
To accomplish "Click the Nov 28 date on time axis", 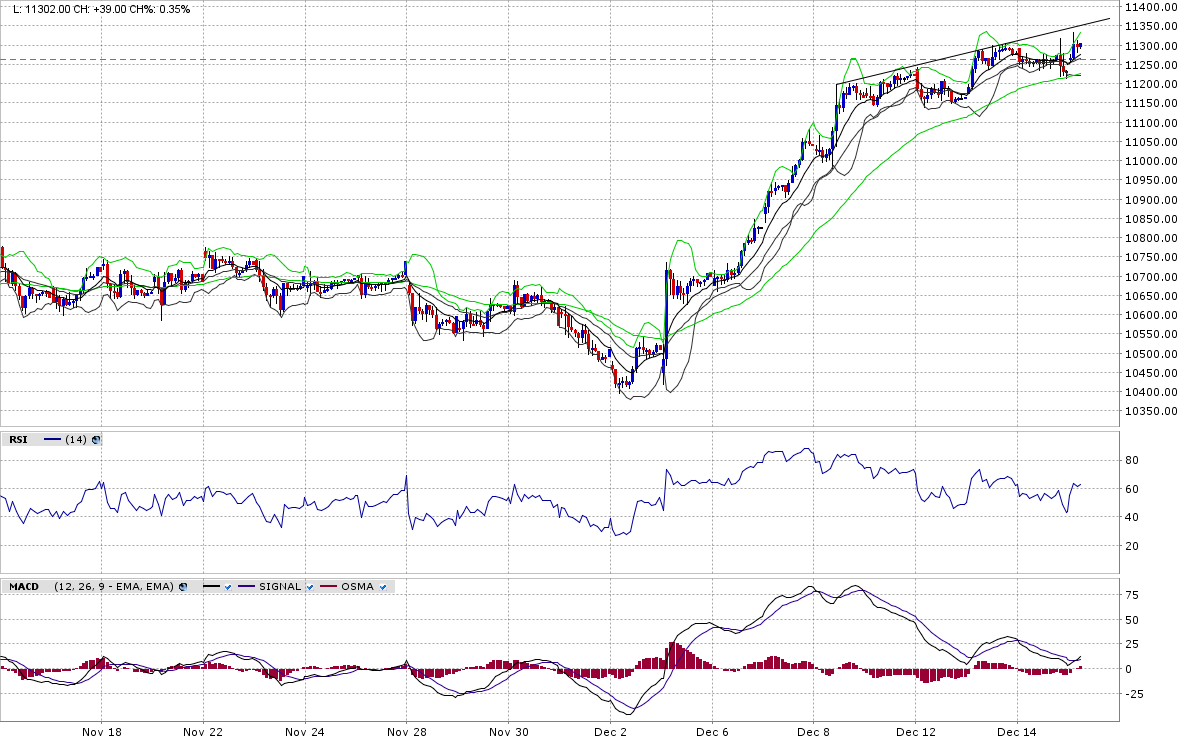I will (405, 732).
